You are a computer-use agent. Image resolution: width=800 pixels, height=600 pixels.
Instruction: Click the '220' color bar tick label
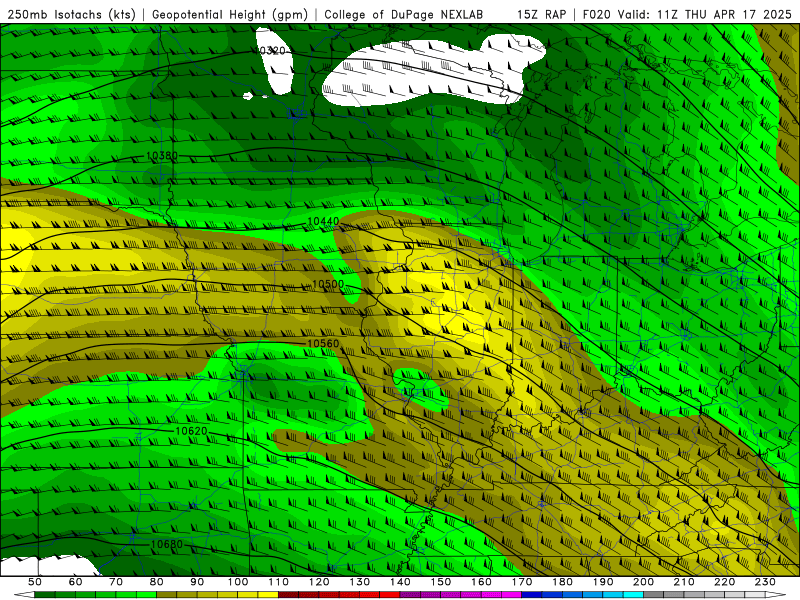[724, 582]
